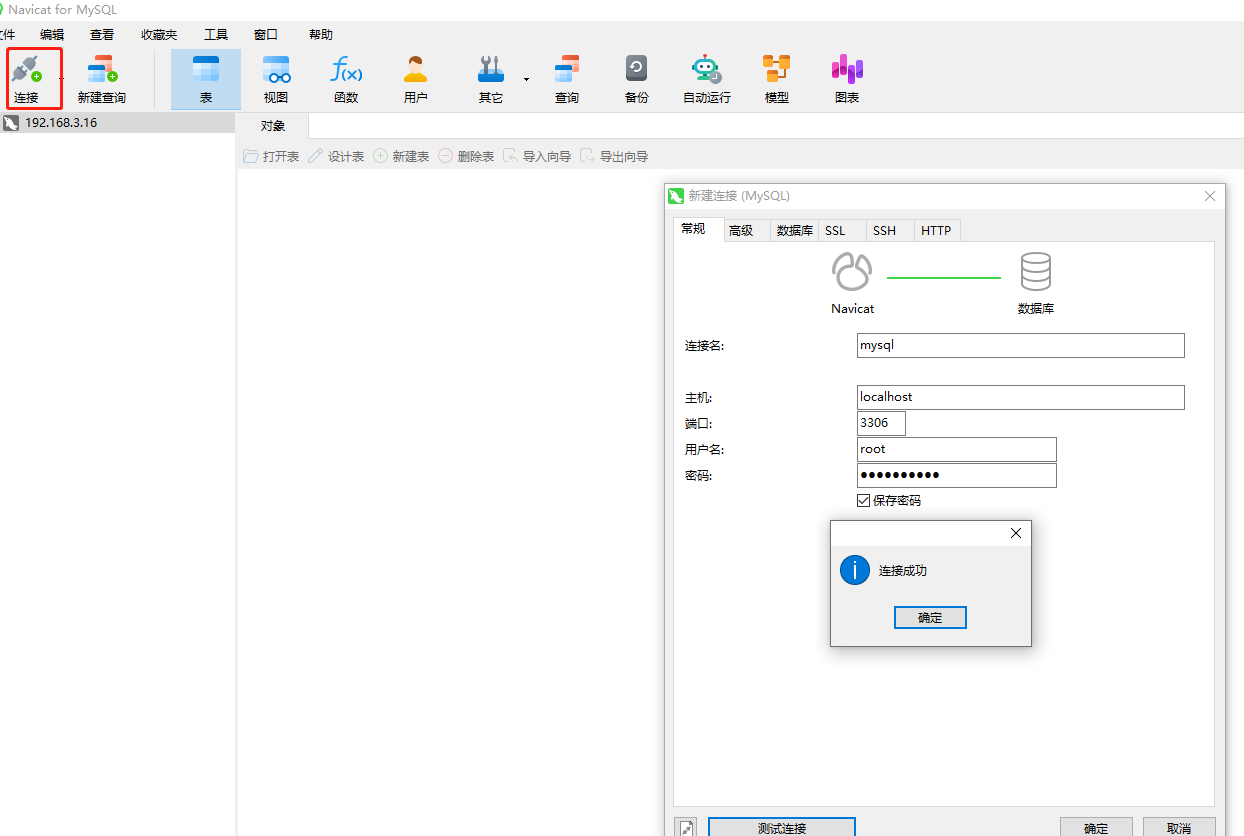
Task: Click the 取消 button in 新建连接 dialog
Action: [1179, 827]
